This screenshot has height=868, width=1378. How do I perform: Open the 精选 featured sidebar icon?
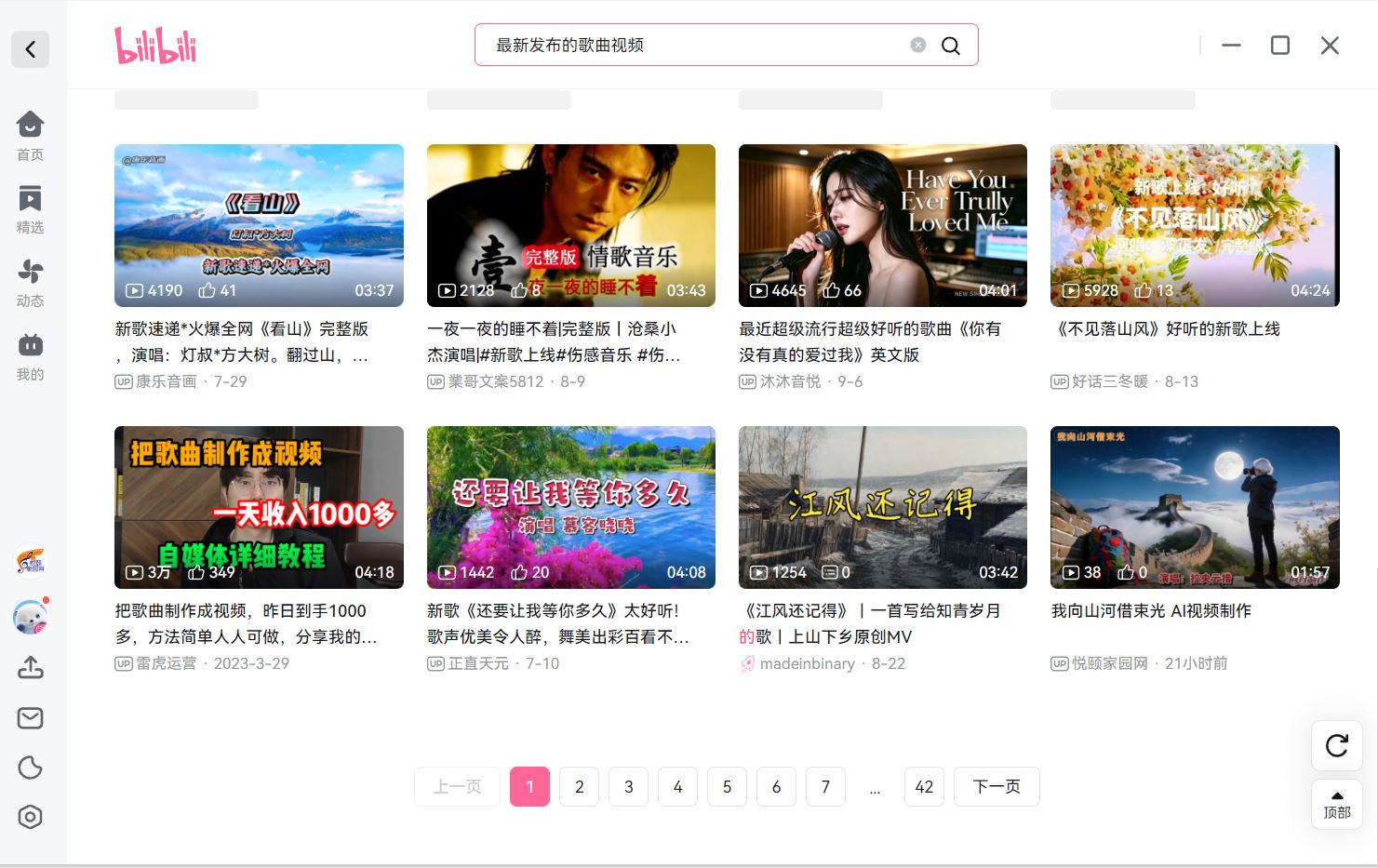pyautogui.click(x=30, y=209)
